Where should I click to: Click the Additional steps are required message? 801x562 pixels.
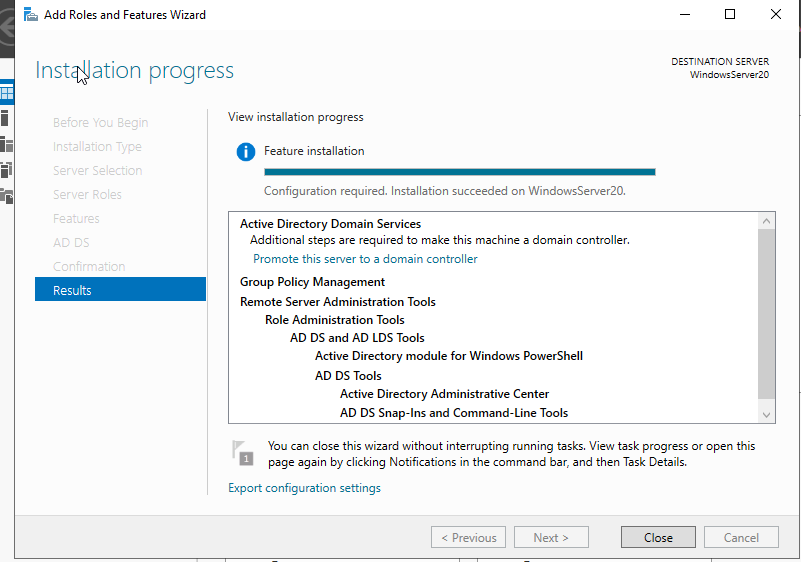(439, 240)
